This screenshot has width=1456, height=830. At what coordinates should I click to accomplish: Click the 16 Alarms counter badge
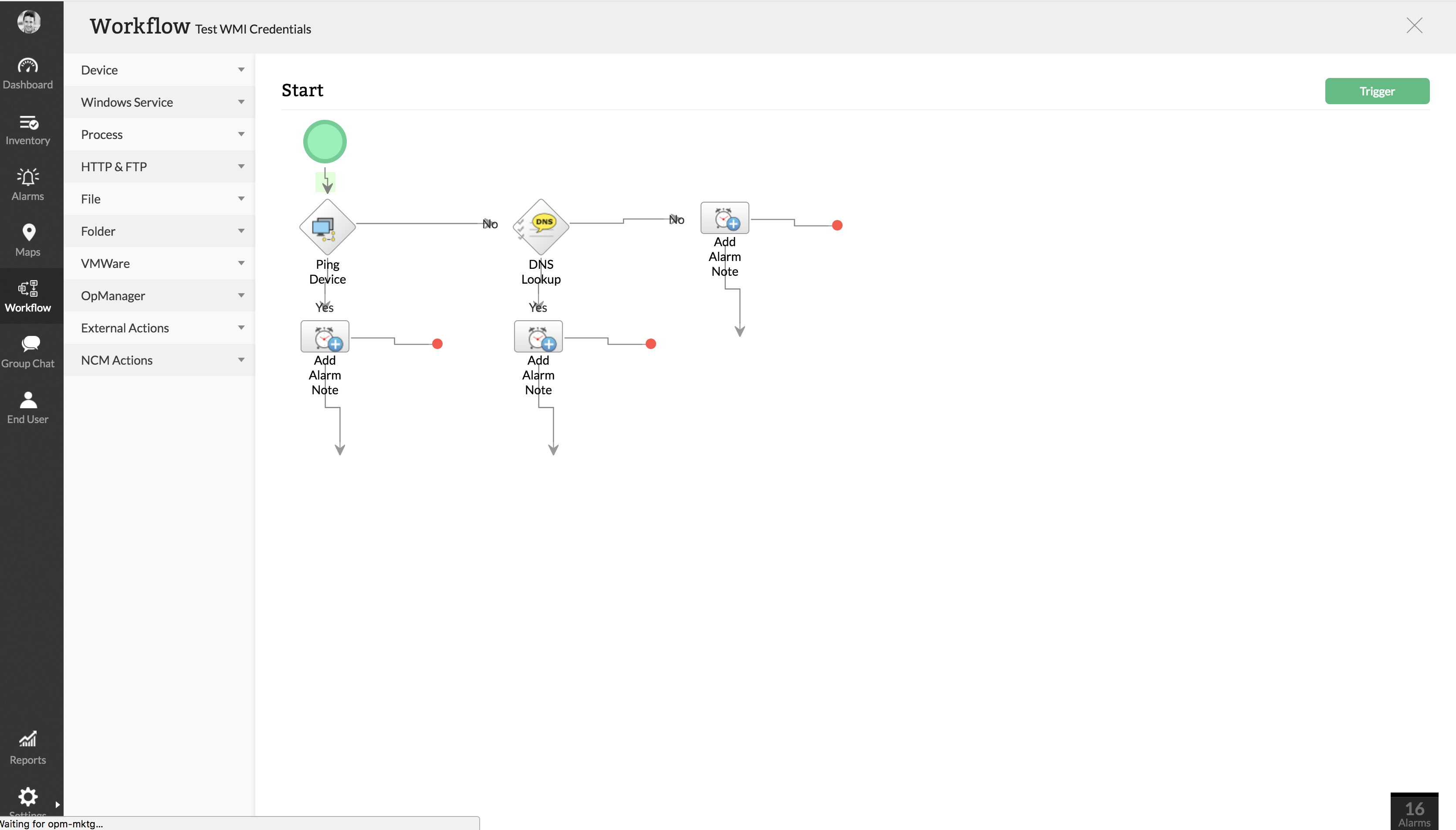[x=1414, y=812]
